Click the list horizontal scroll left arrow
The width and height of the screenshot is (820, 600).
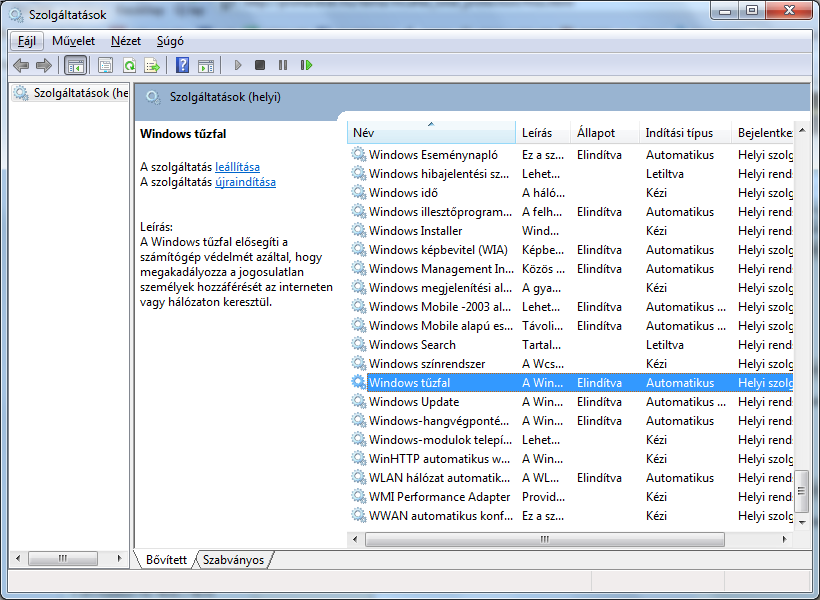tap(356, 539)
